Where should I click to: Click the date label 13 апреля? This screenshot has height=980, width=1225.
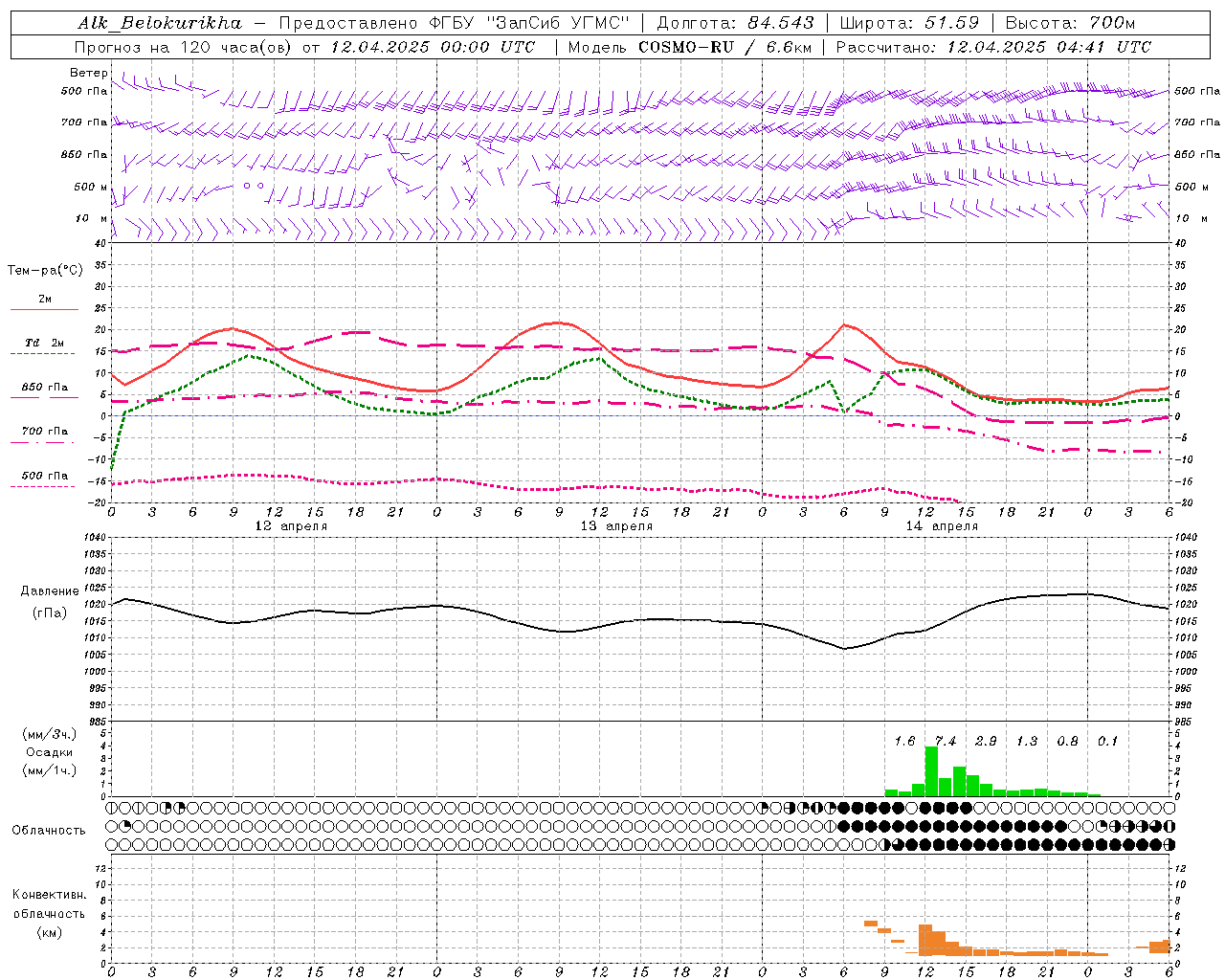pyautogui.click(x=616, y=526)
